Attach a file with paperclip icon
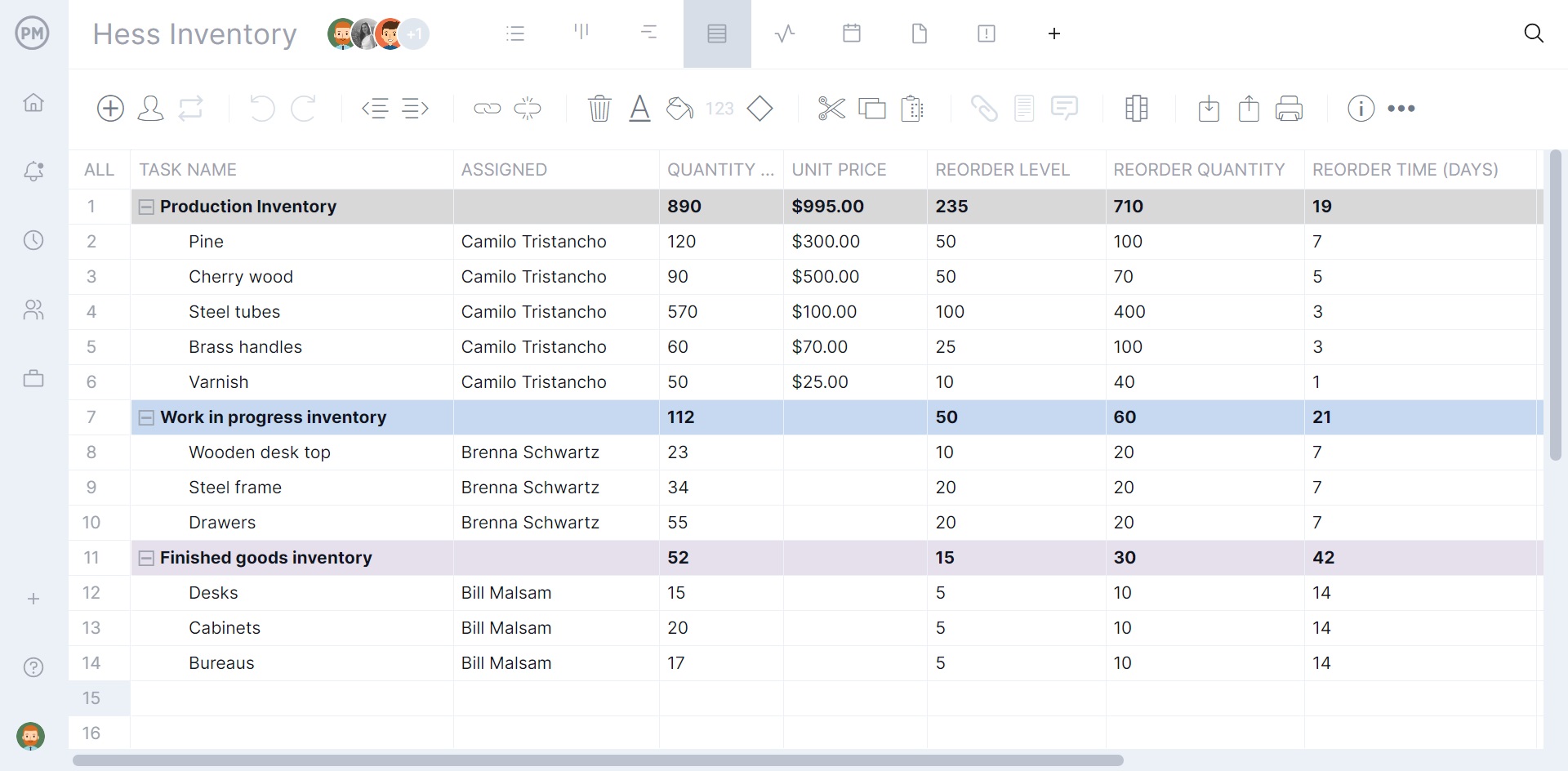 984,109
